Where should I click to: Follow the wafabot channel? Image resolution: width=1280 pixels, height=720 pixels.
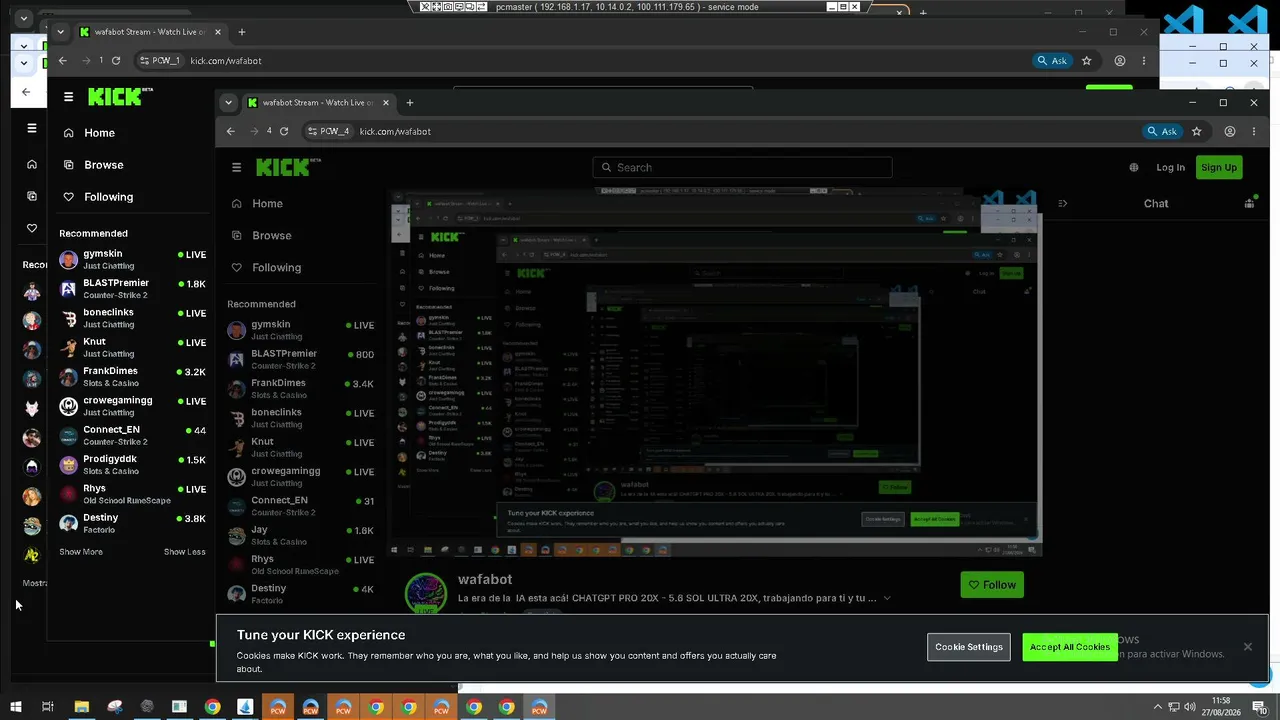coord(992,585)
